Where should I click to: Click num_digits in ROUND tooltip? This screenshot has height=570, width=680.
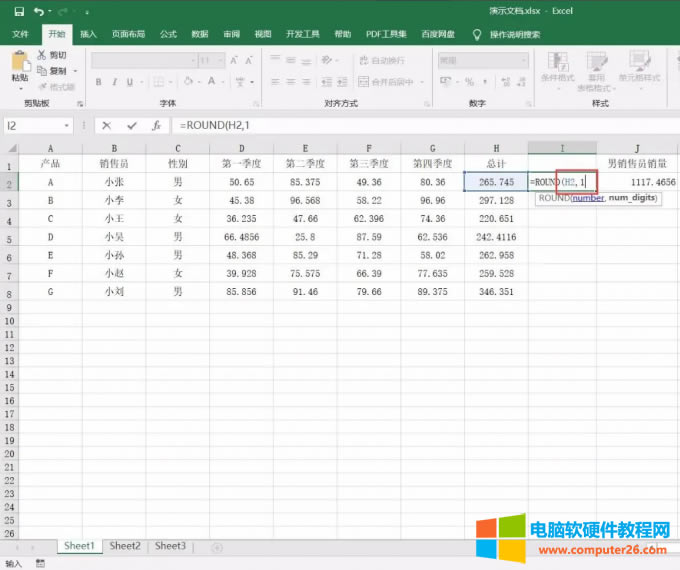(629, 198)
